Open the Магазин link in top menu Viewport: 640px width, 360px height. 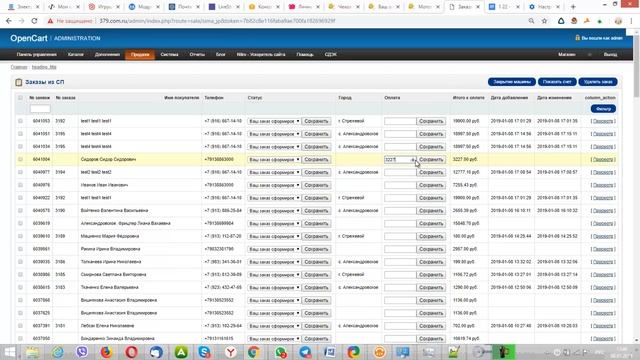pos(567,54)
